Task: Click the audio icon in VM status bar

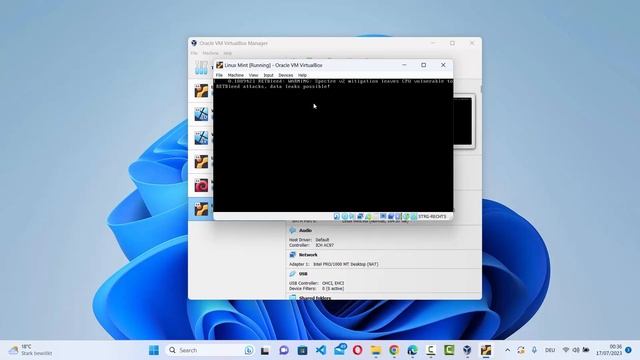Action: pyautogui.click(x=351, y=216)
